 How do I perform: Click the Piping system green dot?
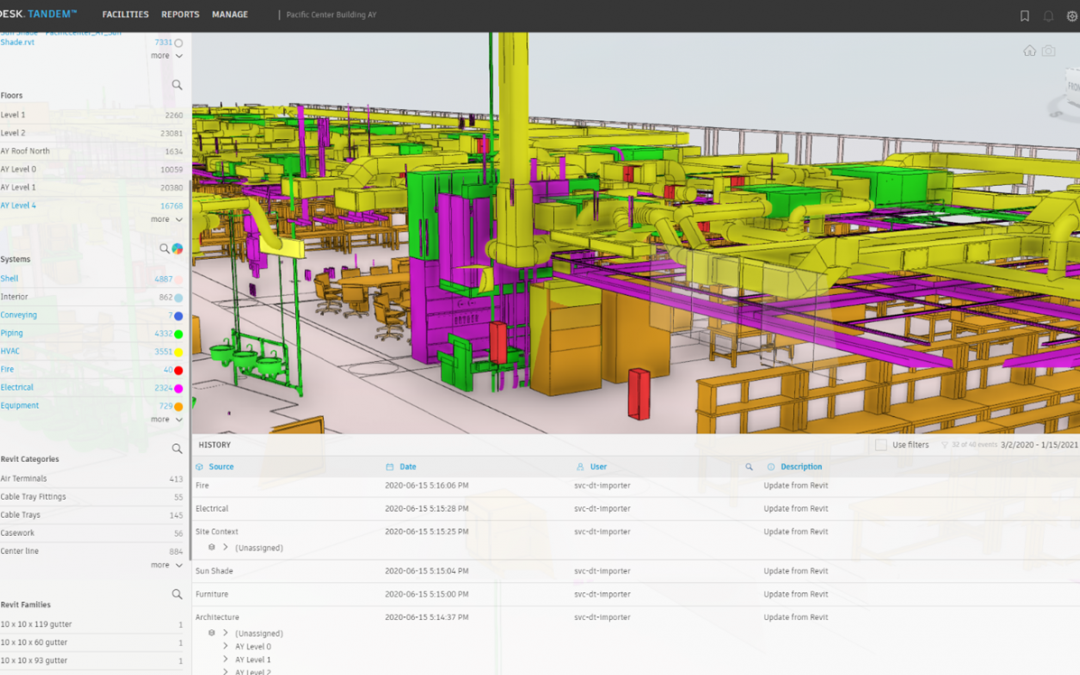[178, 334]
